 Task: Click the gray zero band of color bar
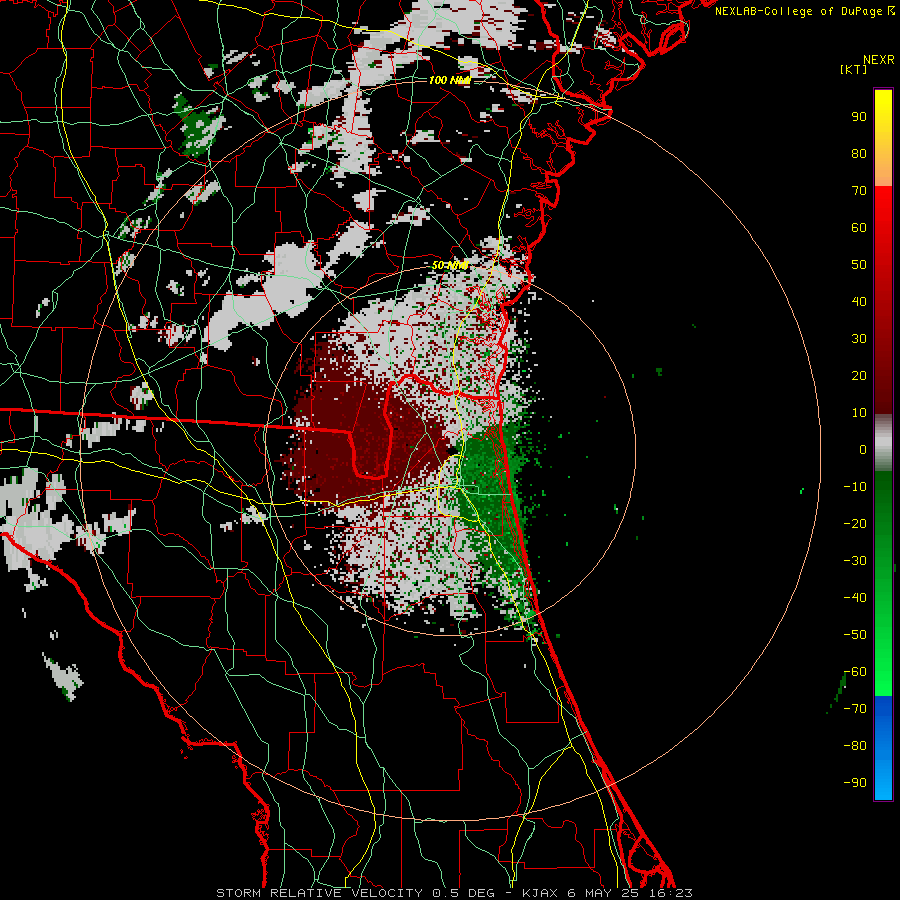point(883,443)
